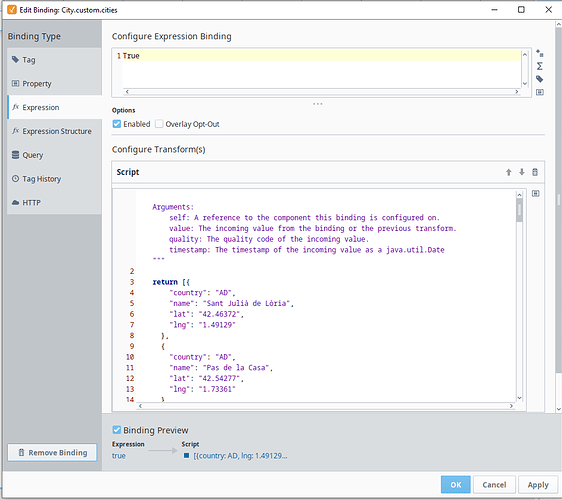This screenshot has width=562, height=500.
Task: Click the Remove Binding button
Action: (52, 452)
